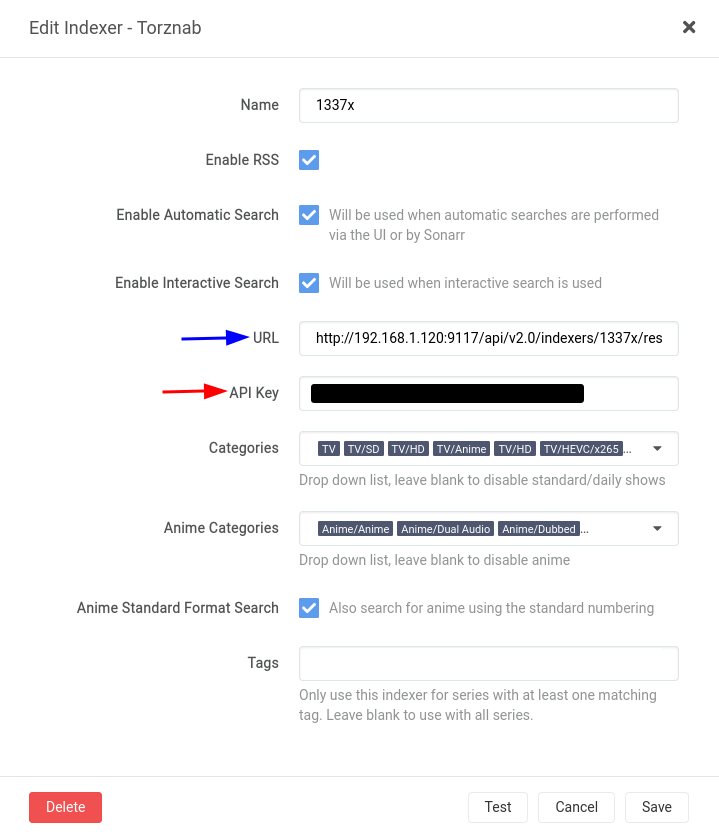The width and height of the screenshot is (719, 838).
Task: Cancel editing the indexer
Action: click(576, 807)
